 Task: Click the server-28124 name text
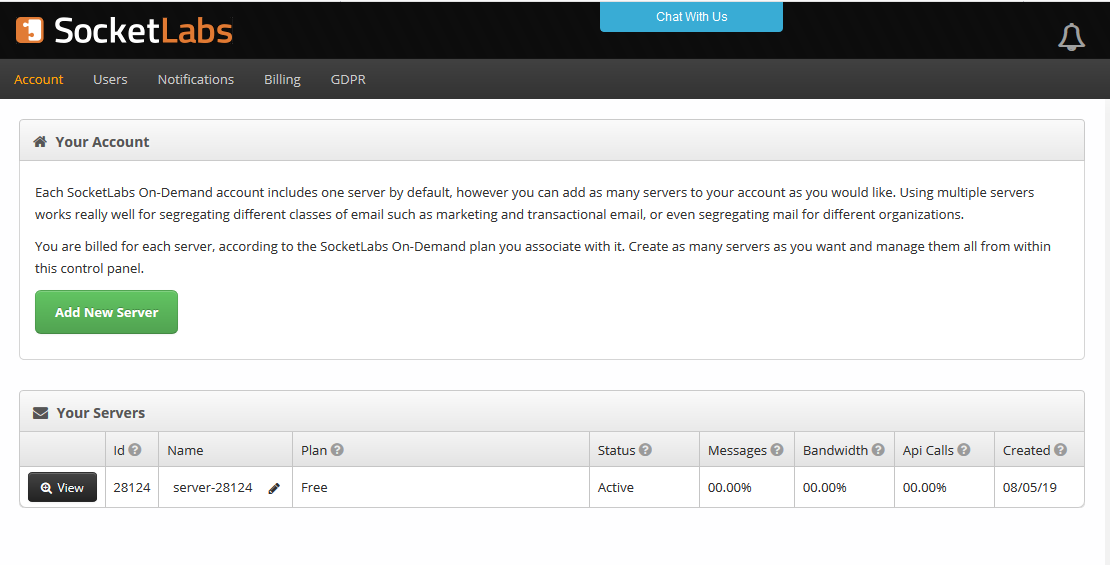click(x=212, y=487)
